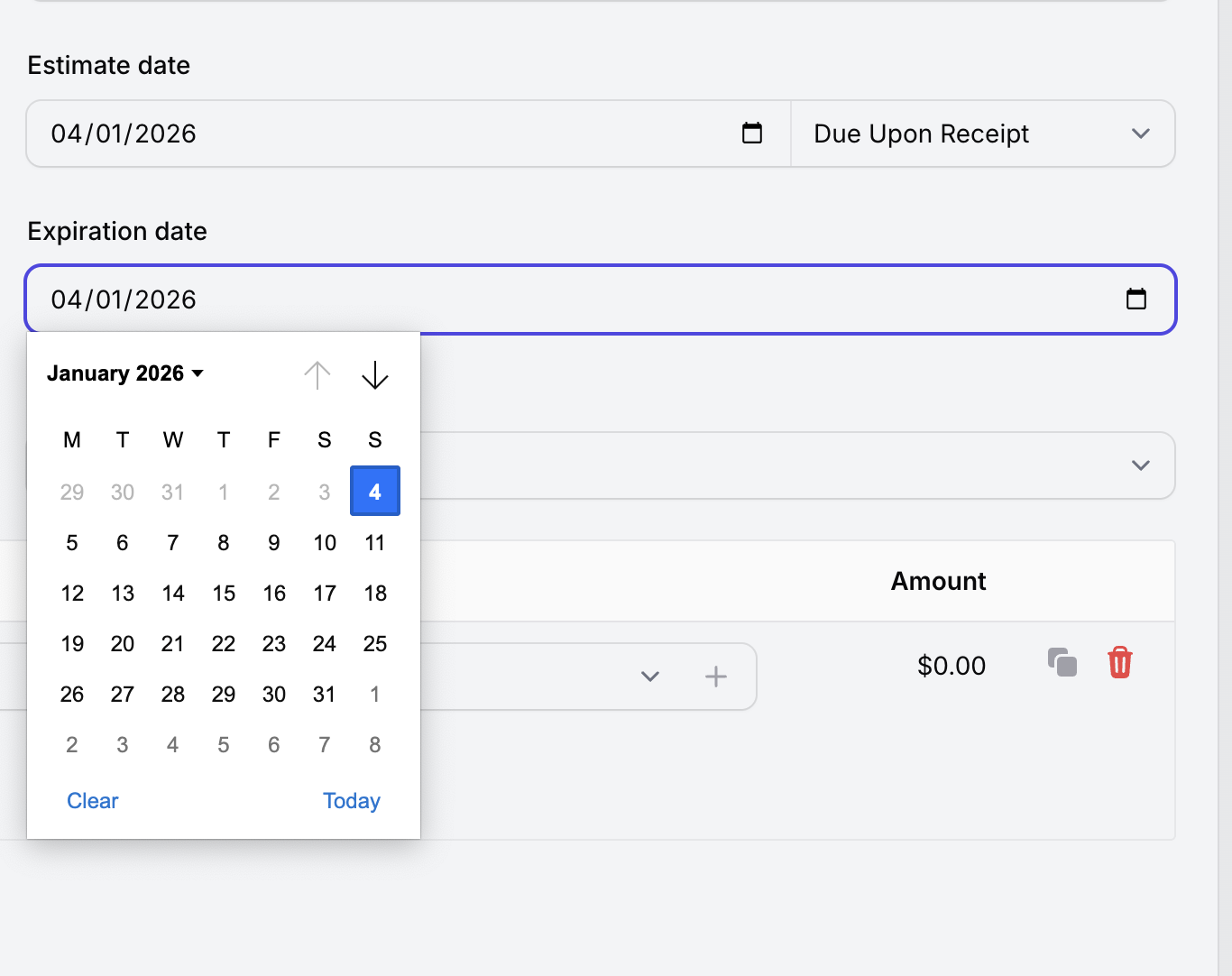
Task: Select January 15 in the calendar
Action: [x=224, y=594]
